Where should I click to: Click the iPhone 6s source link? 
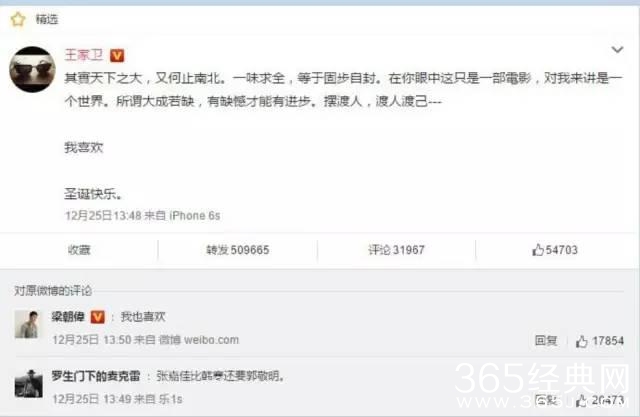pyautogui.click(x=195, y=215)
